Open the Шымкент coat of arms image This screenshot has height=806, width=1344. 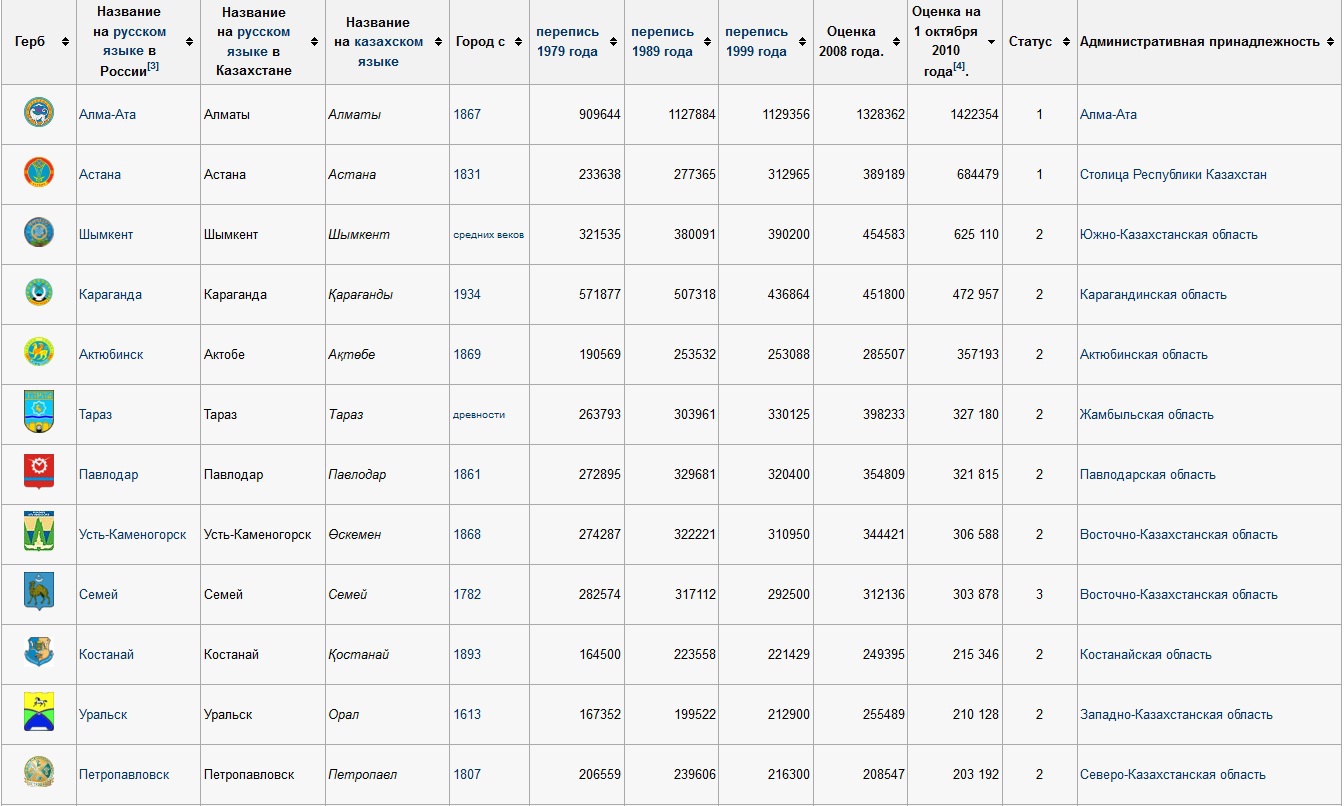[39, 232]
